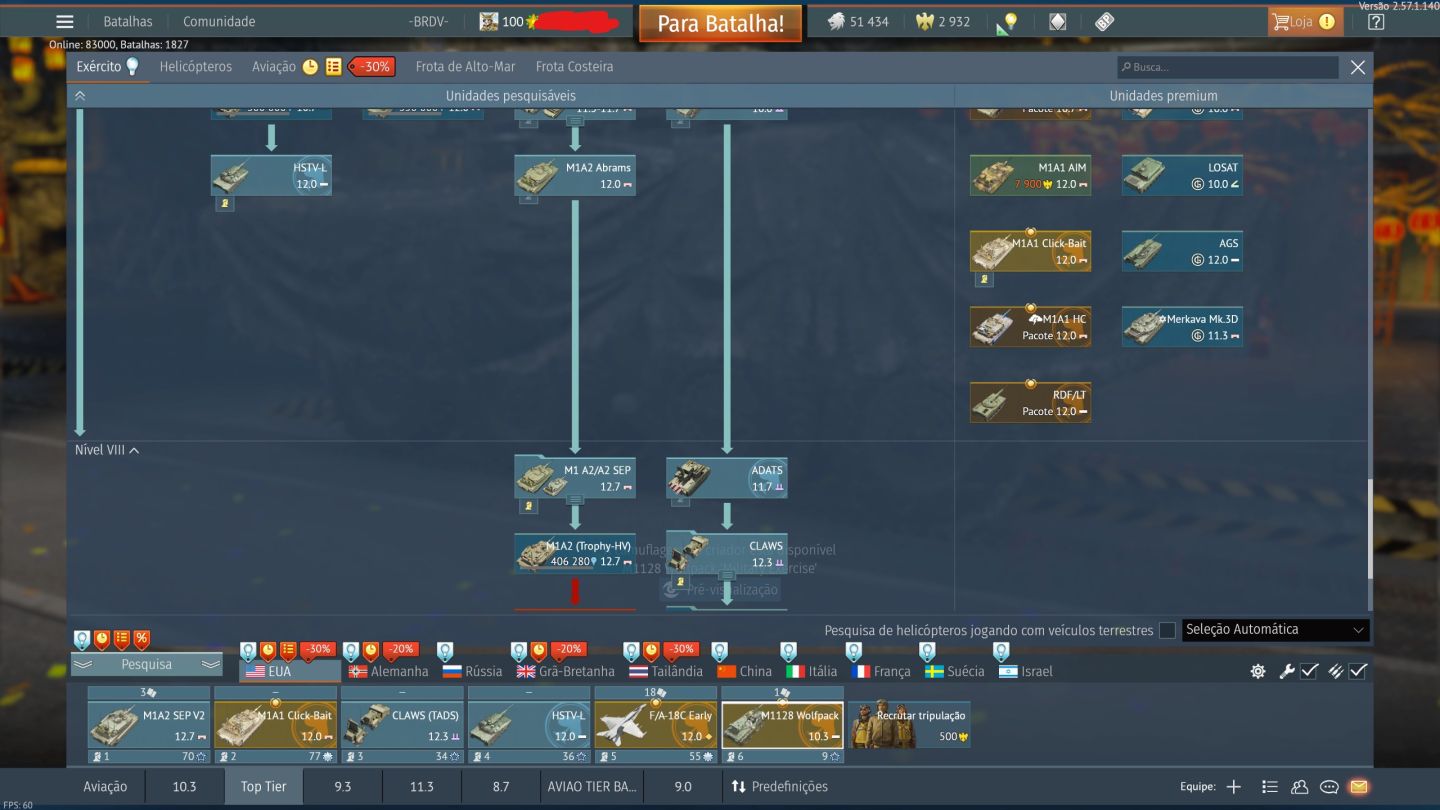Open the hamburger main menu
The image size is (1440, 810).
[x=65, y=21]
